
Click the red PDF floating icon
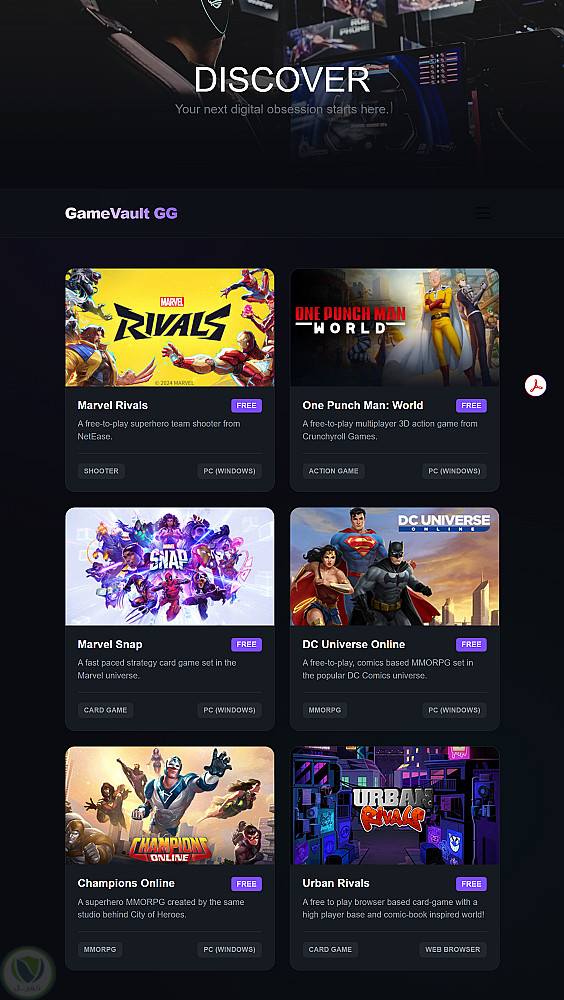pyautogui.click(x=535, y=385)
